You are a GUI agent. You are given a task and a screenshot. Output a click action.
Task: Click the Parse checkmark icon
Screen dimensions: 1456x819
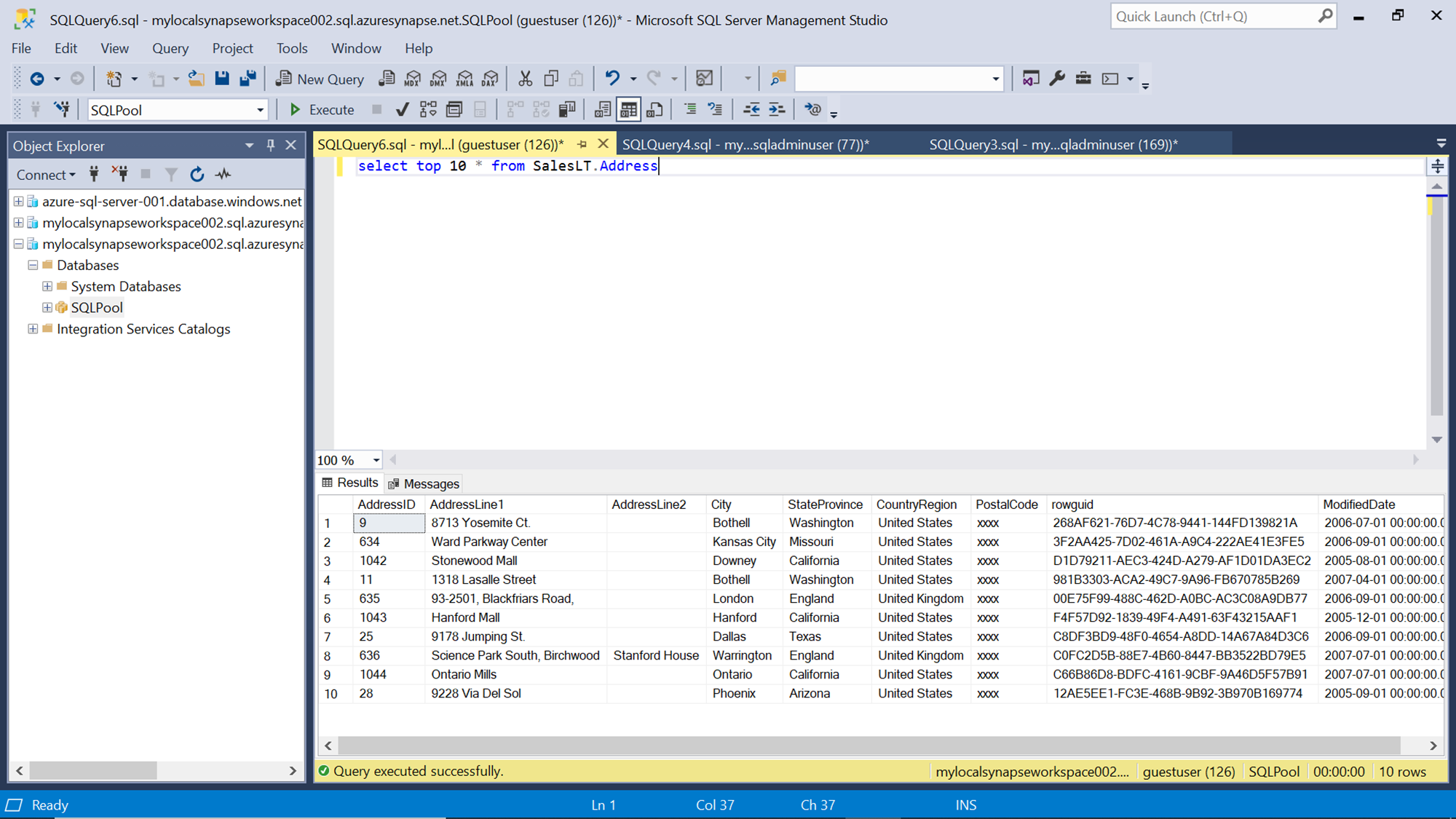[x=402, y=110]
